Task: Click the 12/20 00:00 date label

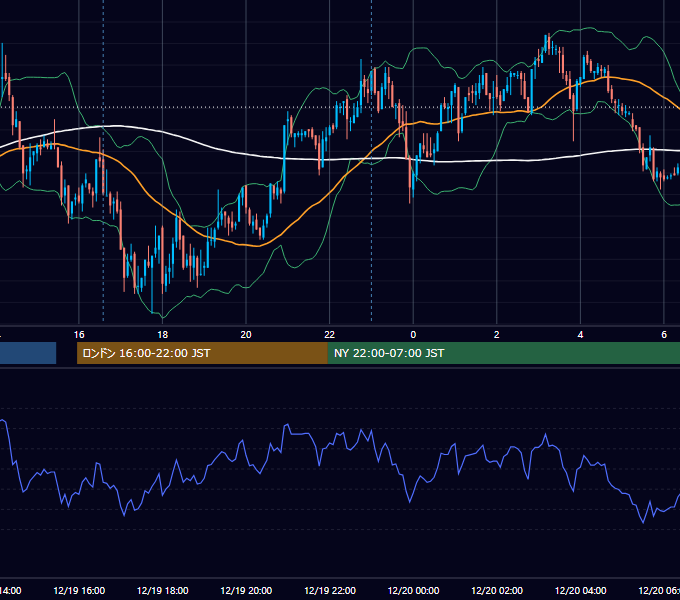Action: tap(413, 590)
